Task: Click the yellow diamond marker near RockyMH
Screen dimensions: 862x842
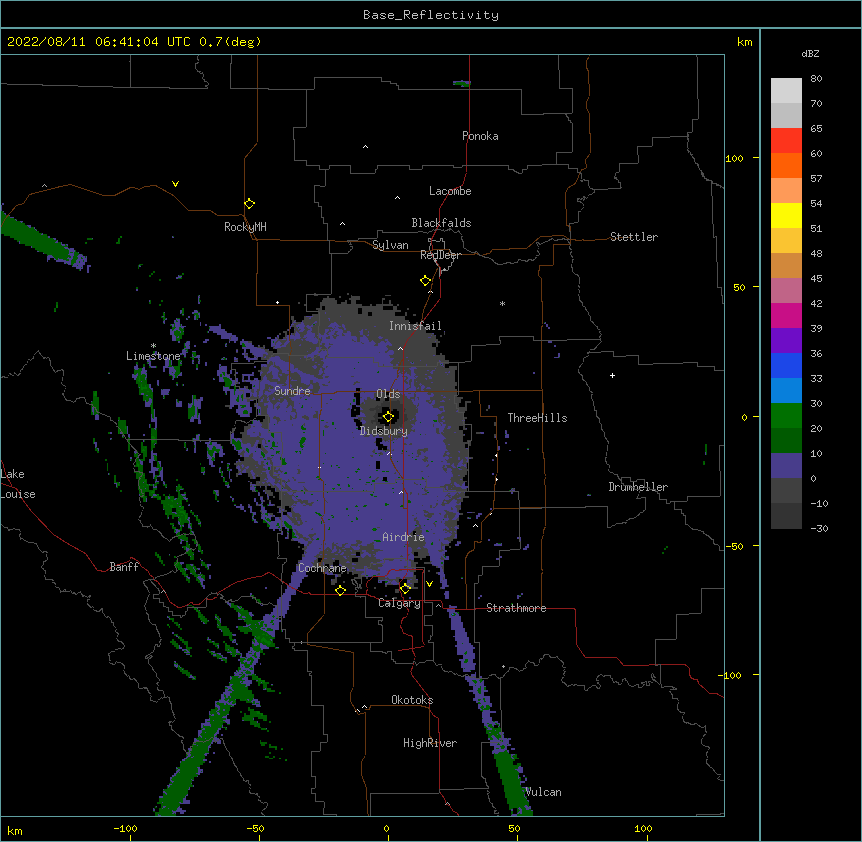Action: click(249, 204)
